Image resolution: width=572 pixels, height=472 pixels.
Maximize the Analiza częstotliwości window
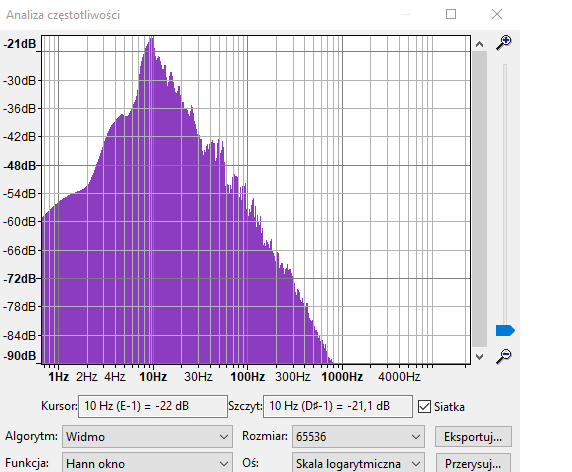click(451, 14)
